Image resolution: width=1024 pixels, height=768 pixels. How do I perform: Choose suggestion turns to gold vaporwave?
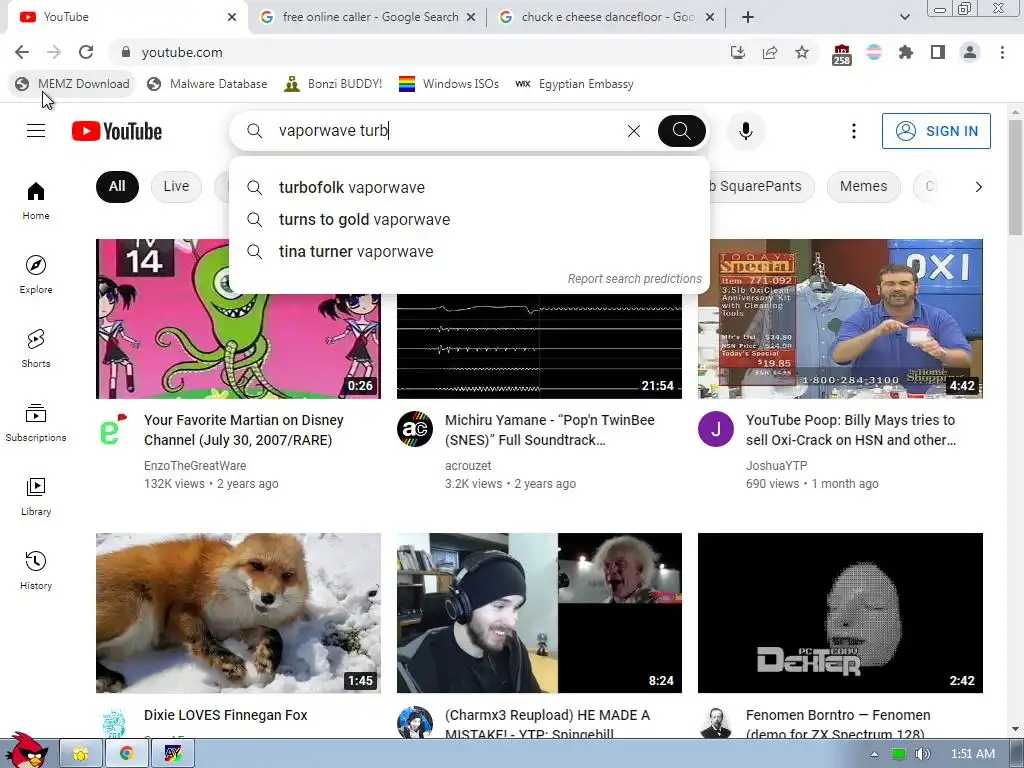[470, 219]
